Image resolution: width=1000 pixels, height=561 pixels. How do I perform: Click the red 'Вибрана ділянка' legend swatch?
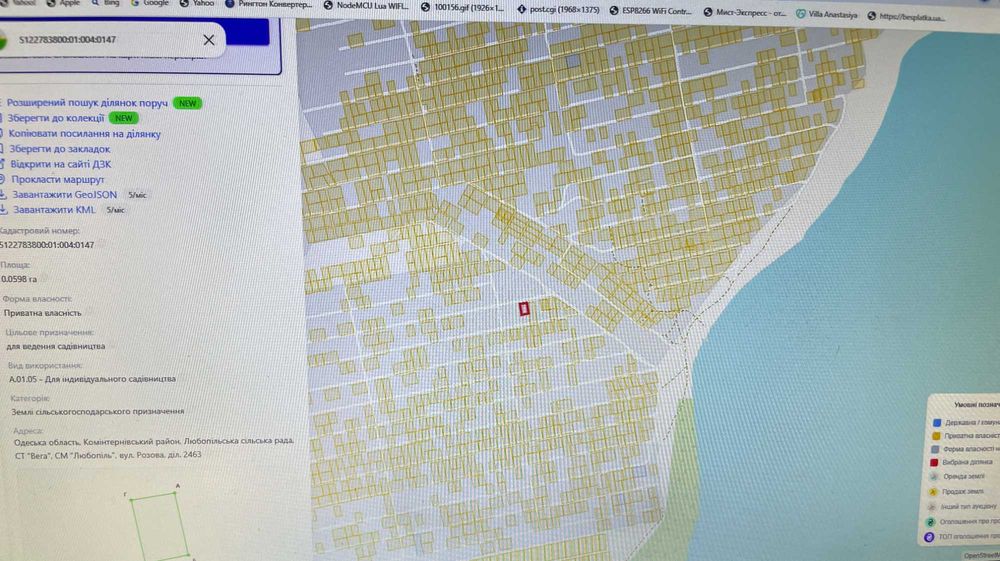[934, 462]
